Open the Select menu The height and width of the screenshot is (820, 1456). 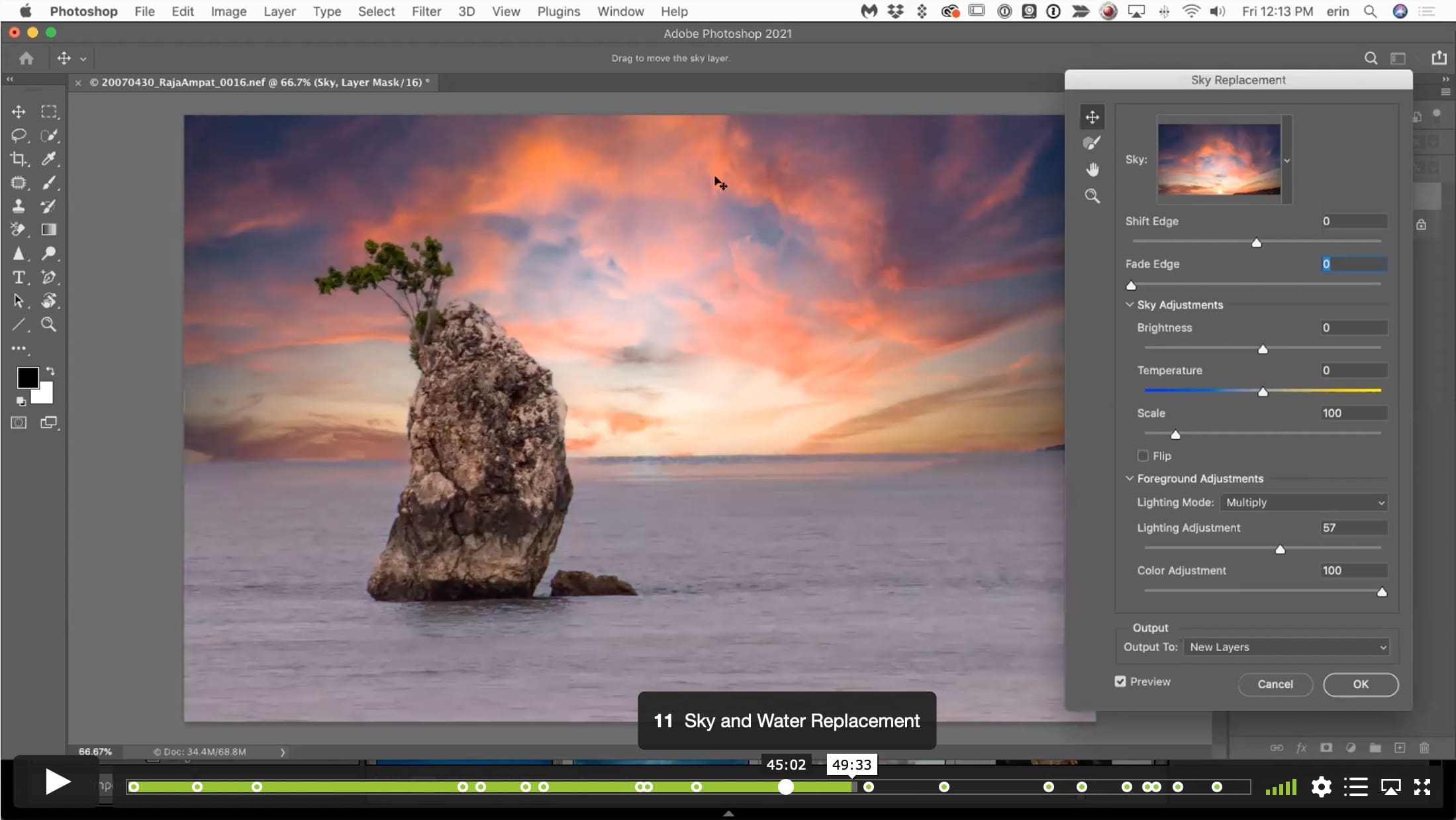coord(376,11)
